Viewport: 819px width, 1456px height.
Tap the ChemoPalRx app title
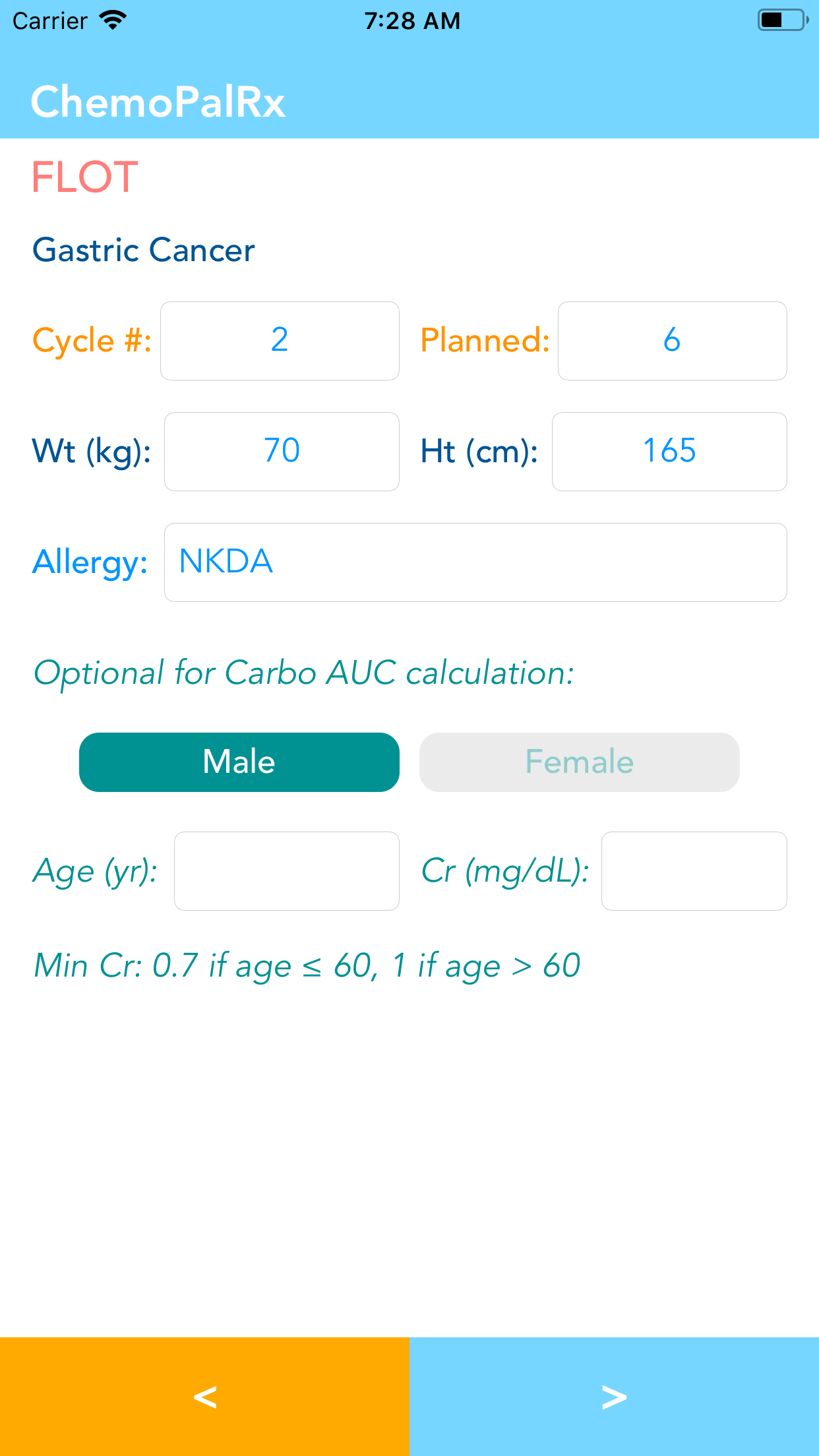click(x=158, y=102)
